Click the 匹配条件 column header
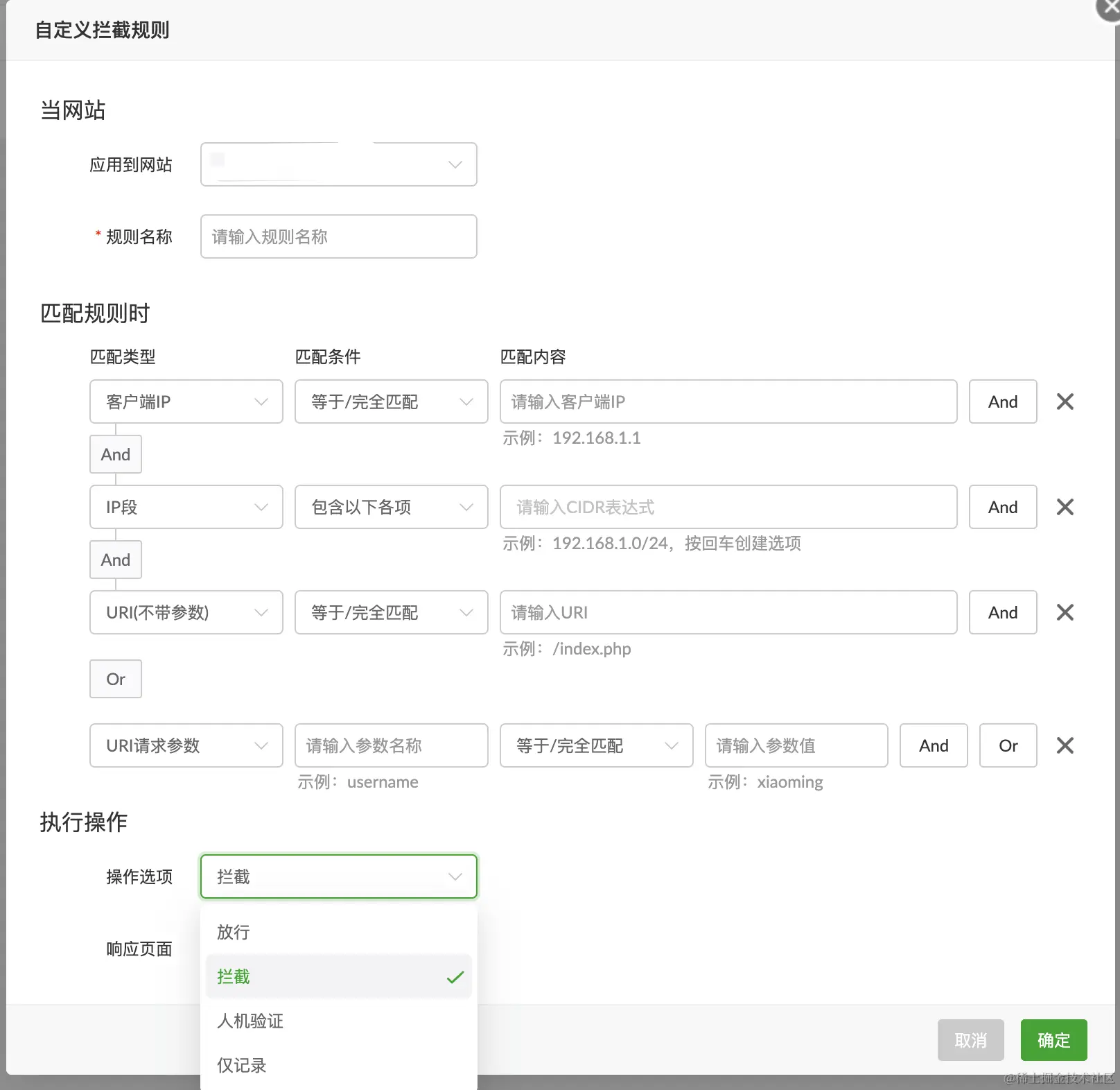 coord(328,356)
